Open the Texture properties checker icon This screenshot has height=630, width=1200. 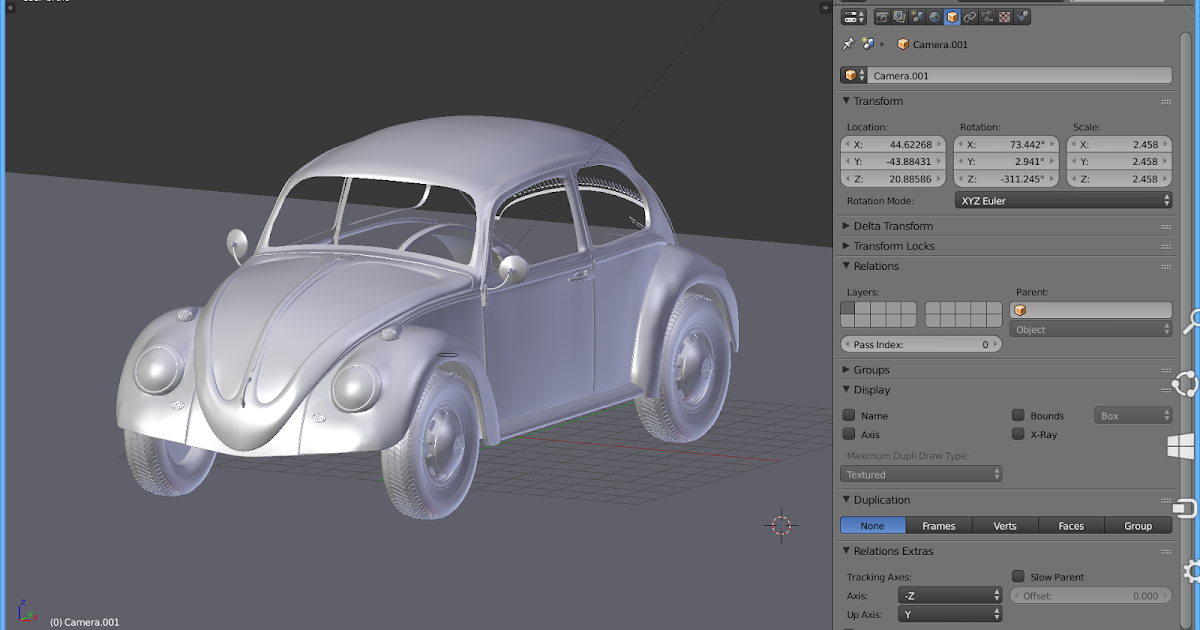[x=1004, y=17]
